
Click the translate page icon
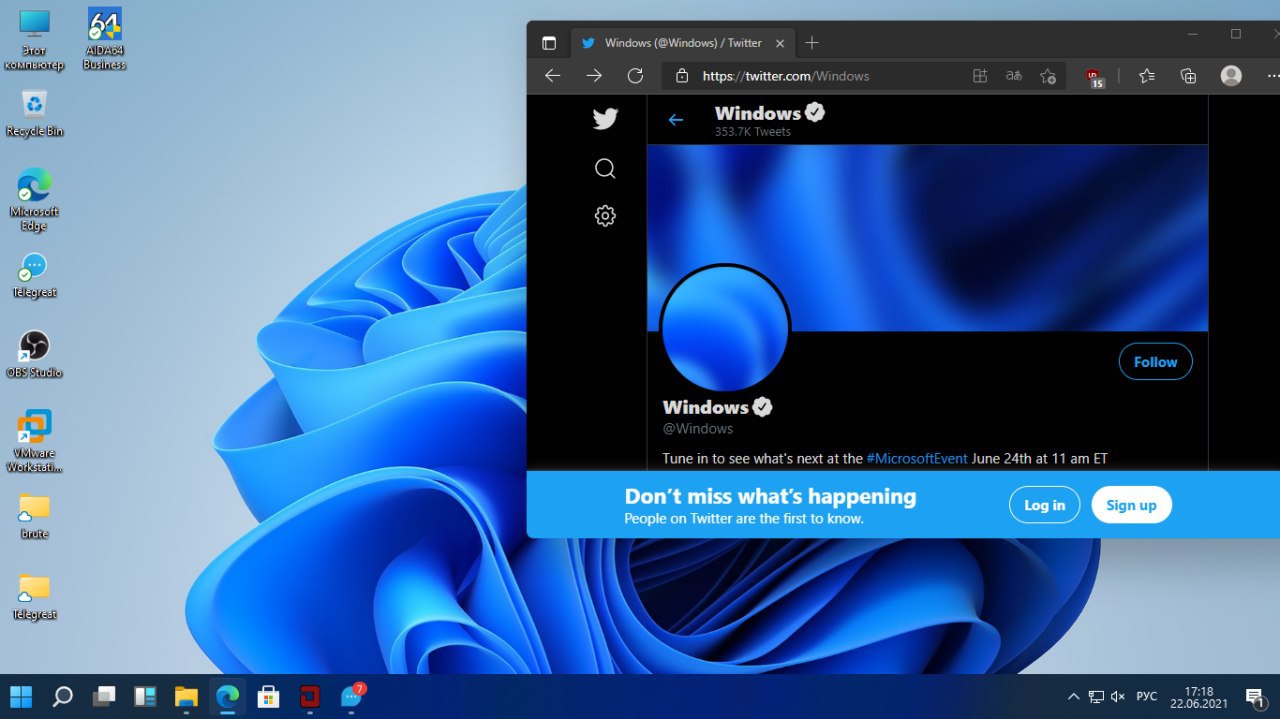tap(1014, 76)
